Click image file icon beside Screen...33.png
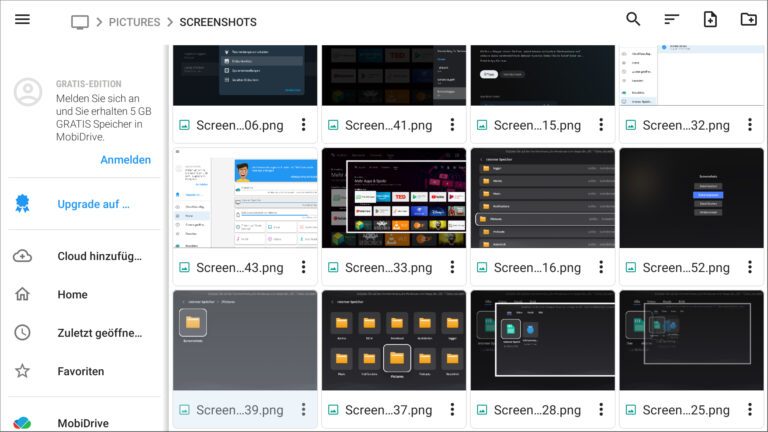Viewport: 768px width, 432px height. tap(333, 267)
